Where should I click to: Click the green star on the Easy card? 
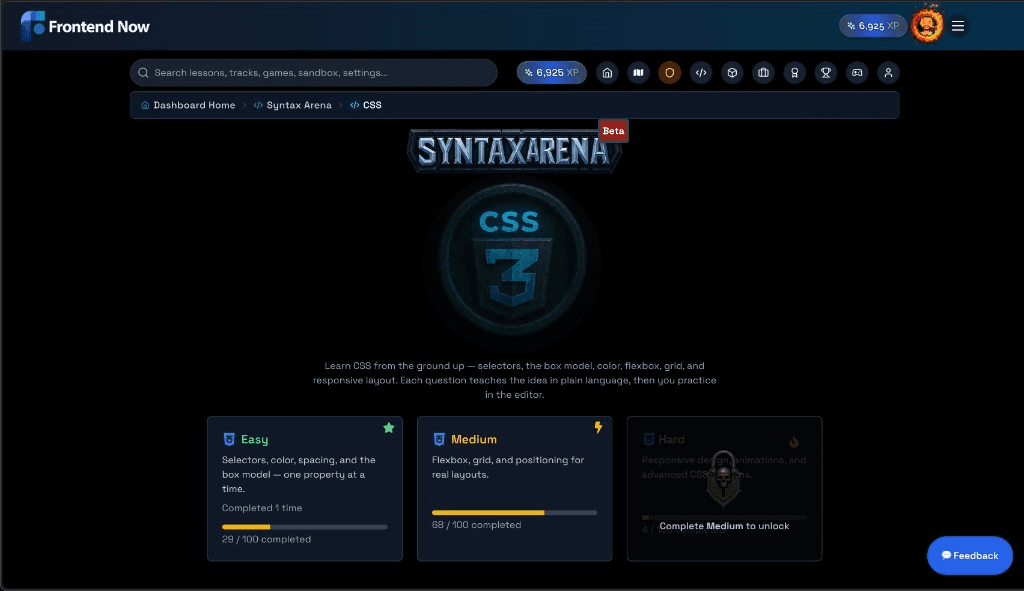click(x=389, y=428)
